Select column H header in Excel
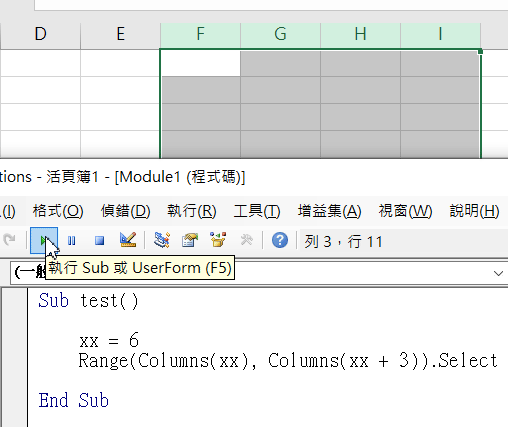Screen dimensions: 508x427 360,34
